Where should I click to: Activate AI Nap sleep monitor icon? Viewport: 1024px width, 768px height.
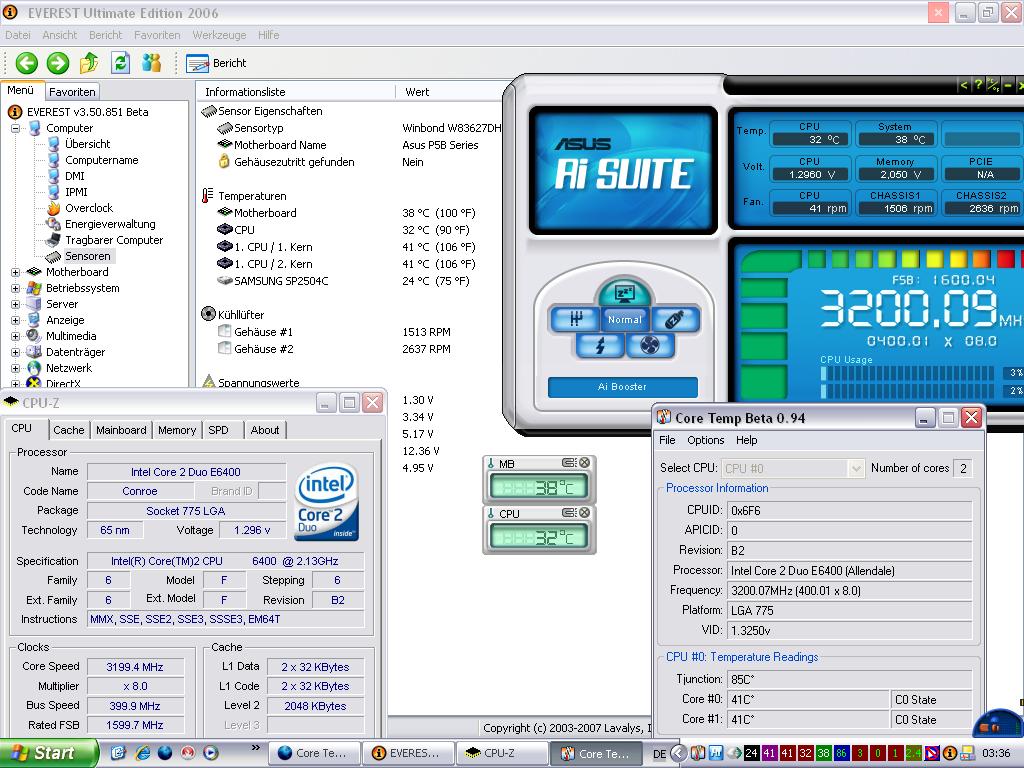(625, 293)
